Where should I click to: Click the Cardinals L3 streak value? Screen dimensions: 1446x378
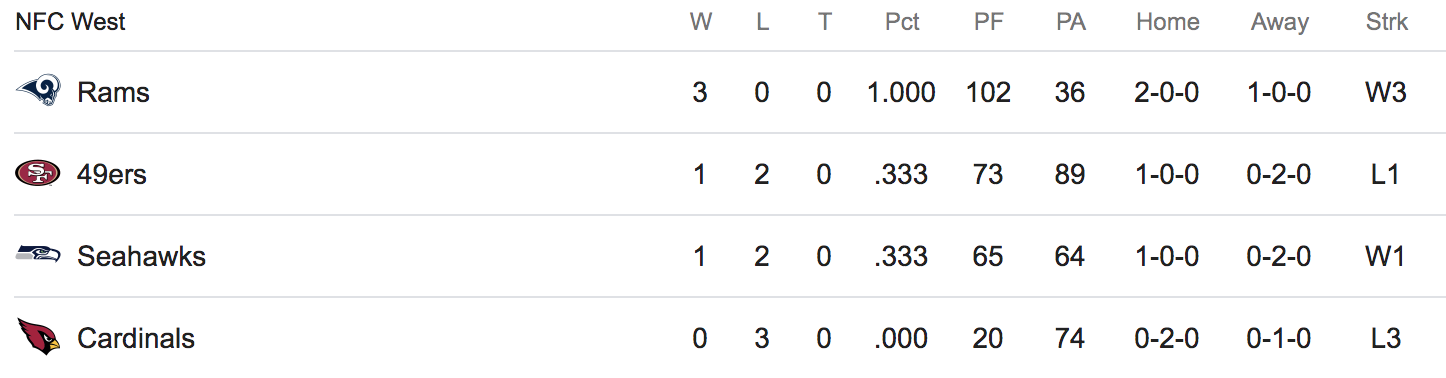1386,338
